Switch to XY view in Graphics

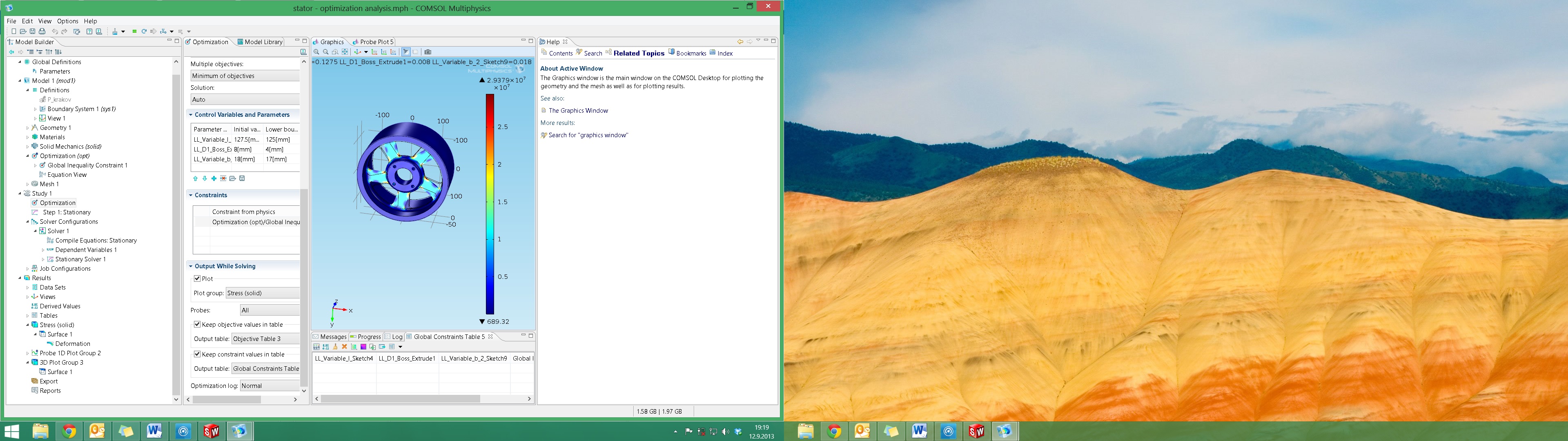(x=374, y=52)
